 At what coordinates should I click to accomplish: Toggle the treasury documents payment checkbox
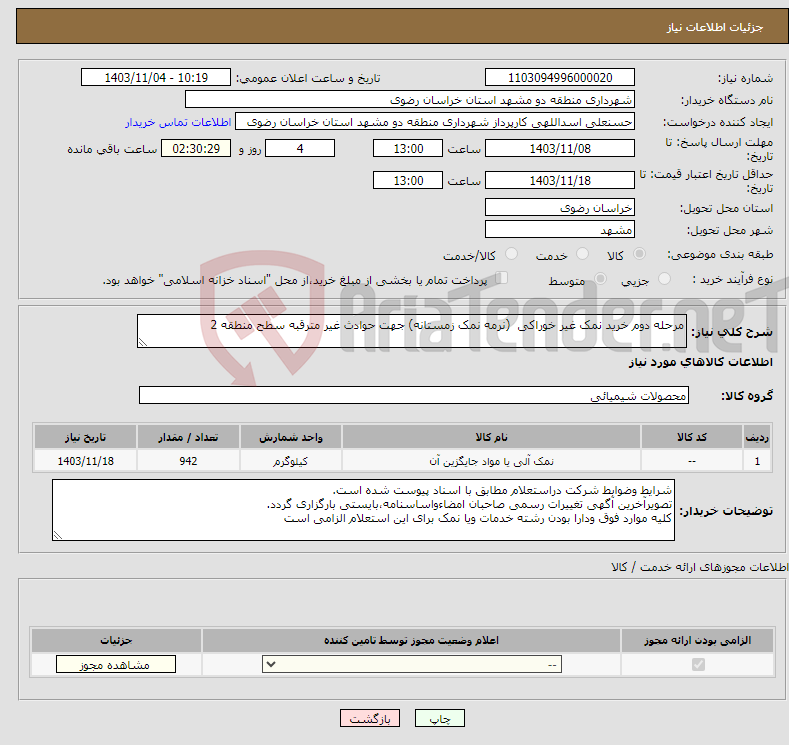pyautogui.click(x=502, y=278)
